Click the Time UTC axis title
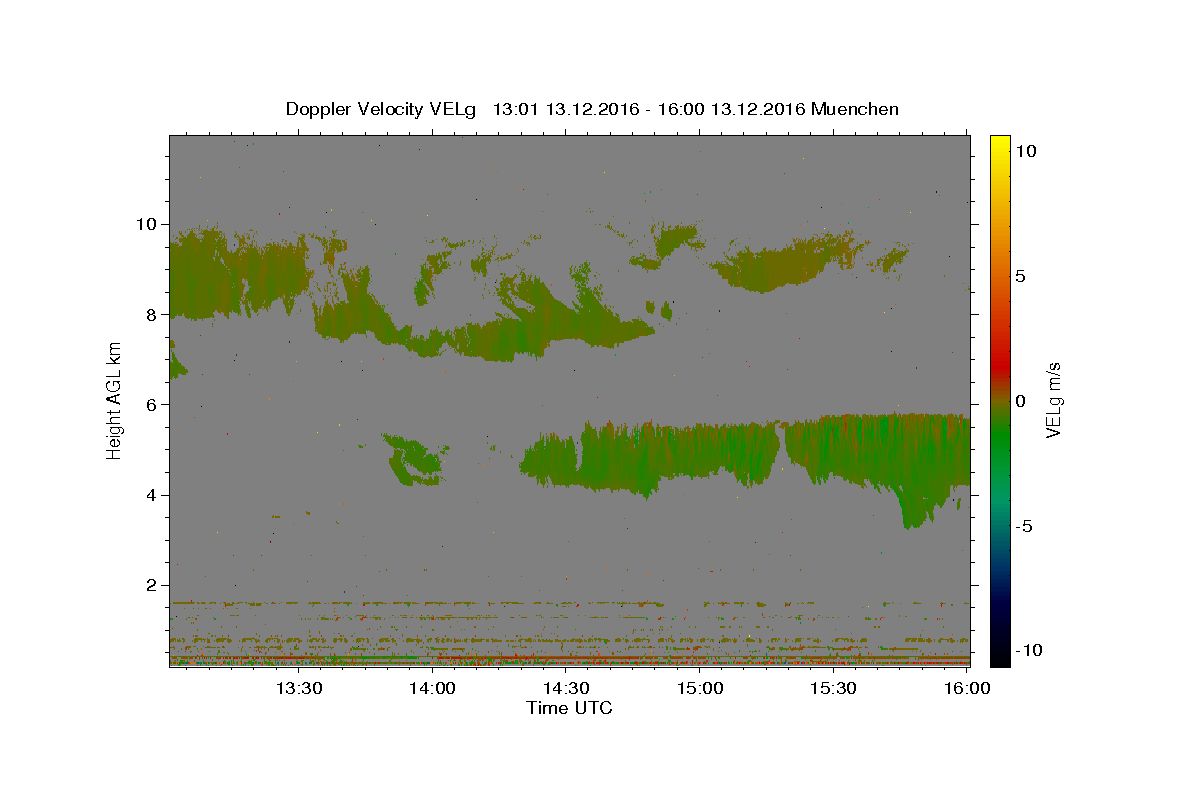 (569, 708)
